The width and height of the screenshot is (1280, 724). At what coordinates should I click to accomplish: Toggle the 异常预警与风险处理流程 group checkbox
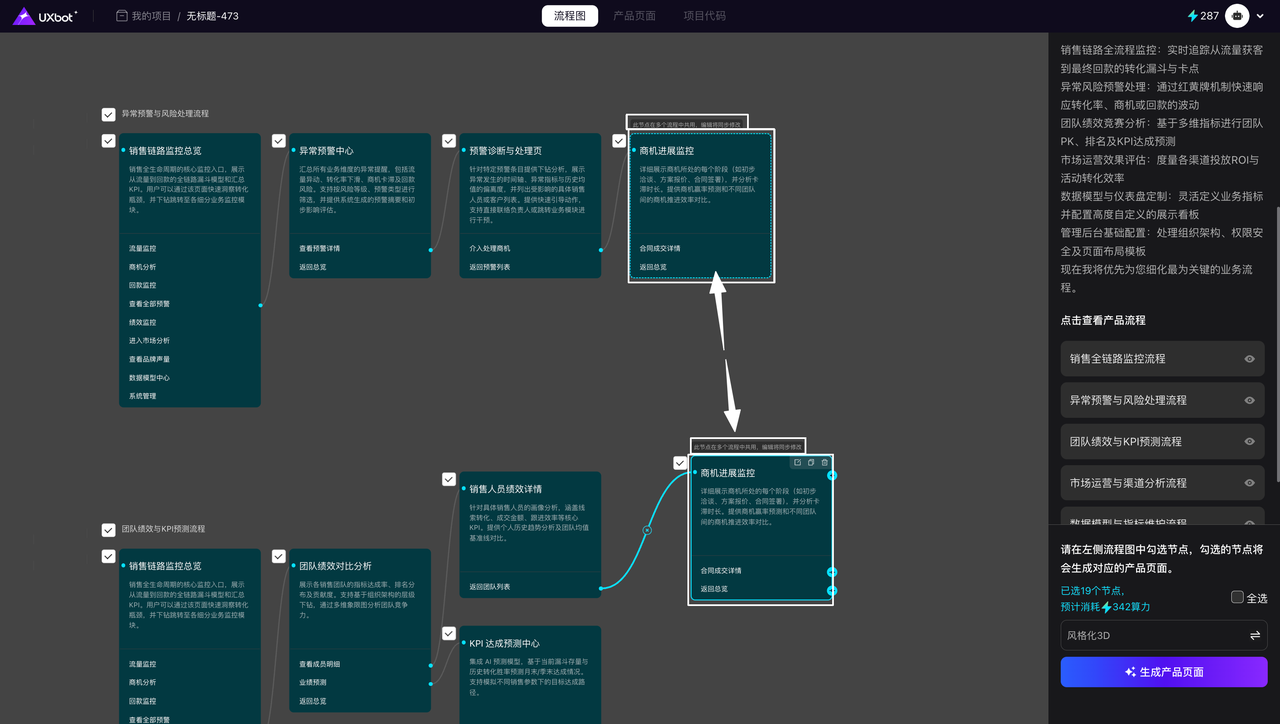[x=108, y=114]
